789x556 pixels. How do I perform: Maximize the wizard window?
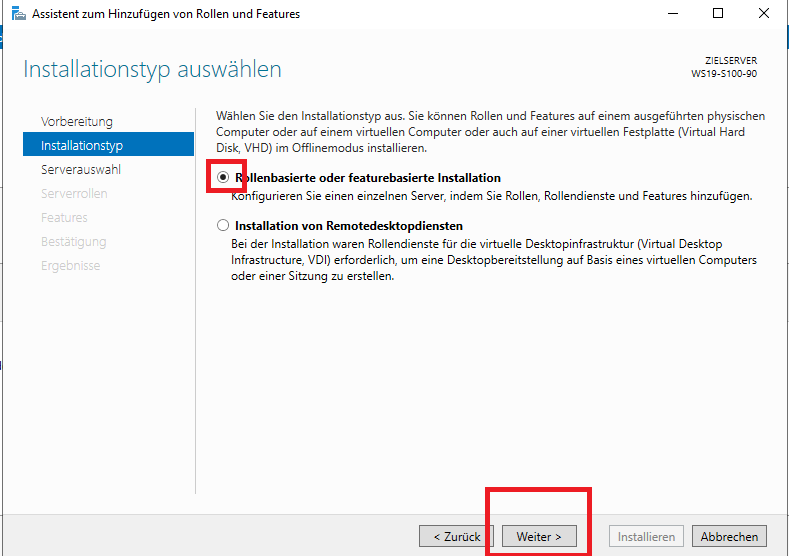coord(718,14)
